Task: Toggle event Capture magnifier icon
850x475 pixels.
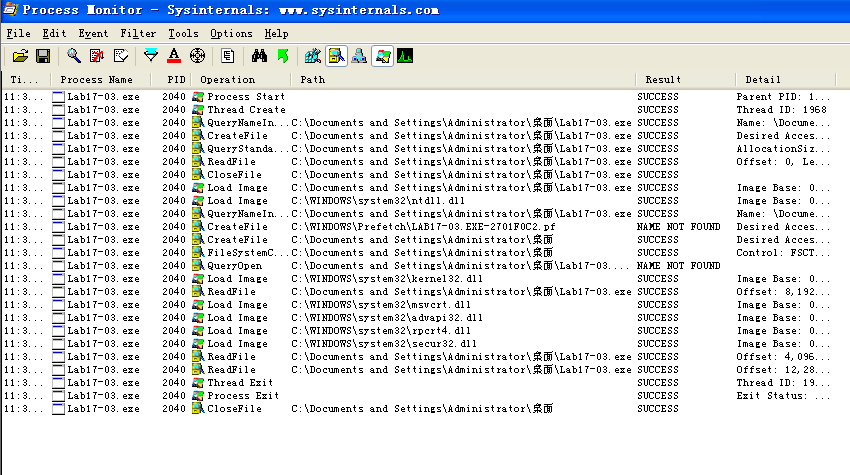Action: 74,56
